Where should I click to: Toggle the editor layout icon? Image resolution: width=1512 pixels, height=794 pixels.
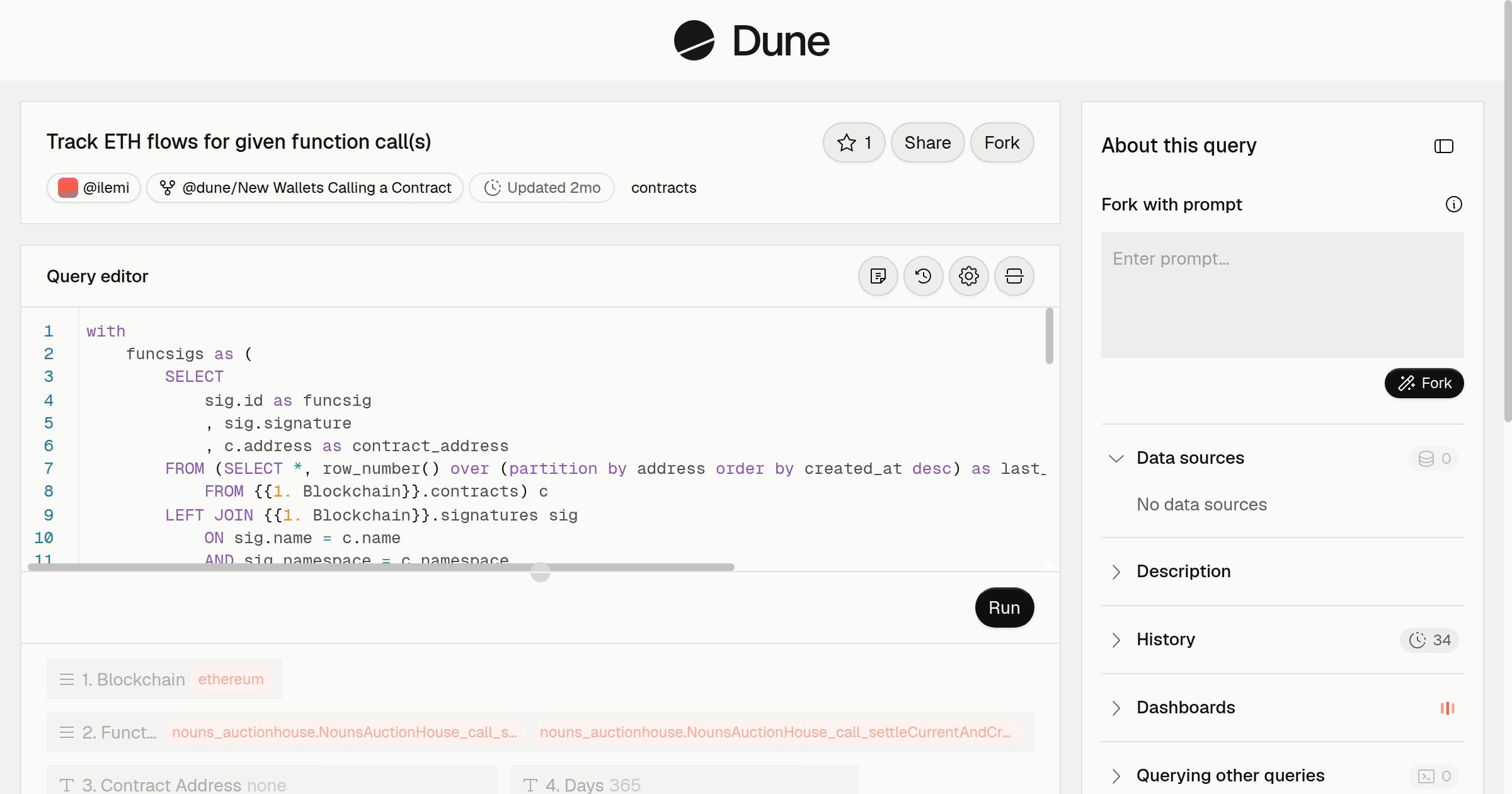pos(1014,276)
